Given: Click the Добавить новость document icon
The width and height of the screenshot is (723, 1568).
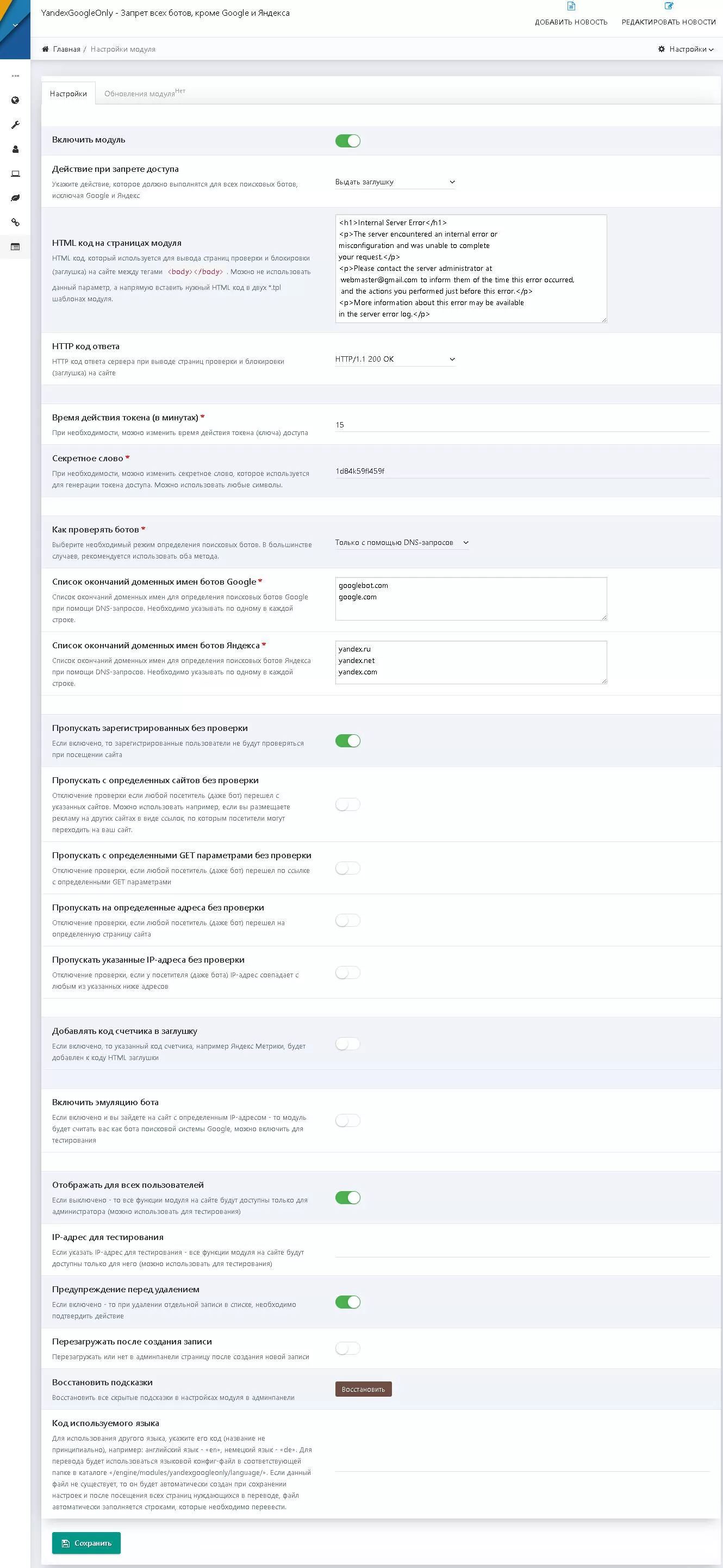Looking at the screenshot, I should 571,7.
